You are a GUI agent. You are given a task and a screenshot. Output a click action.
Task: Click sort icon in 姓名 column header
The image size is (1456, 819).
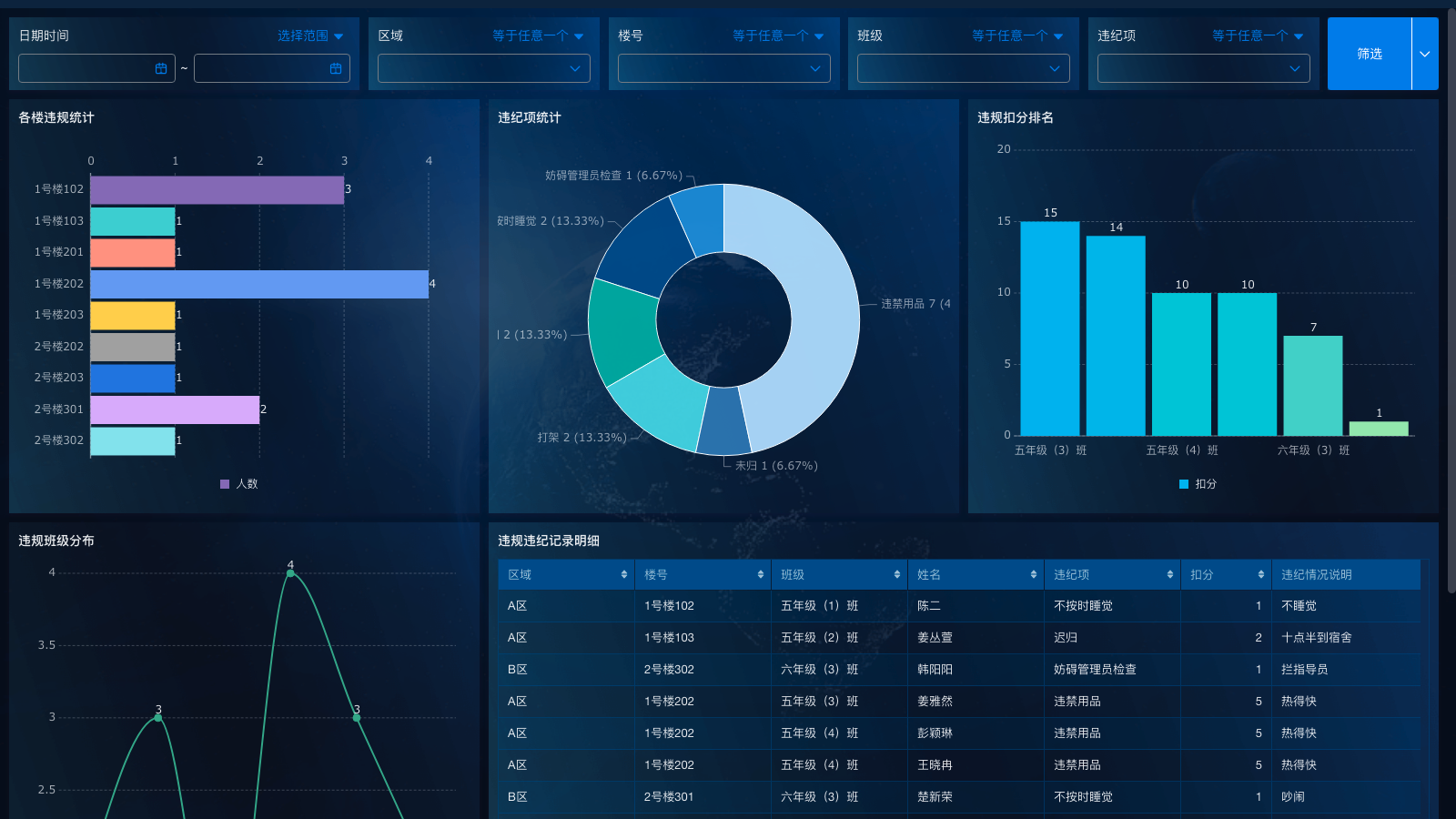(x=1034, y=574)
